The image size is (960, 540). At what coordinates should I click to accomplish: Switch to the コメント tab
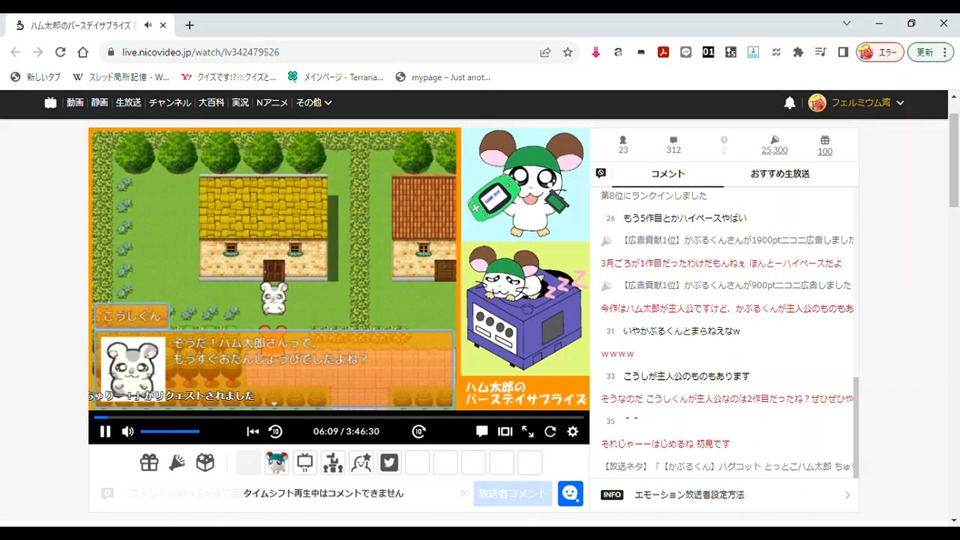click(667, 174)
